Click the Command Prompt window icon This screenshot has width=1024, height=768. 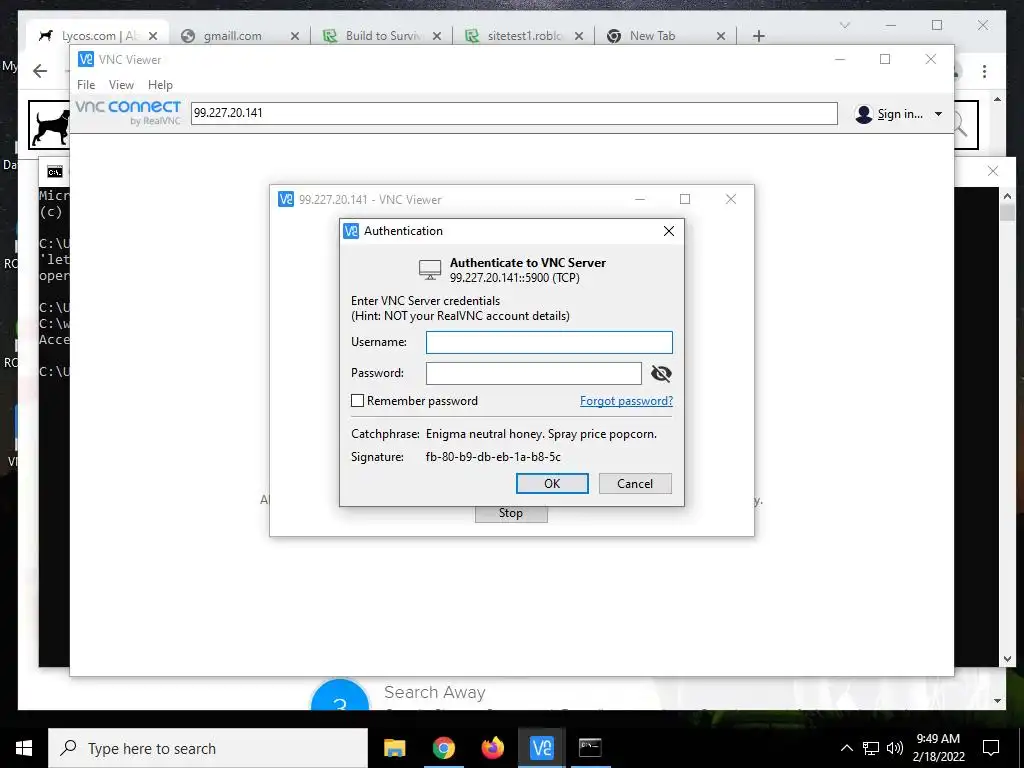55,172
